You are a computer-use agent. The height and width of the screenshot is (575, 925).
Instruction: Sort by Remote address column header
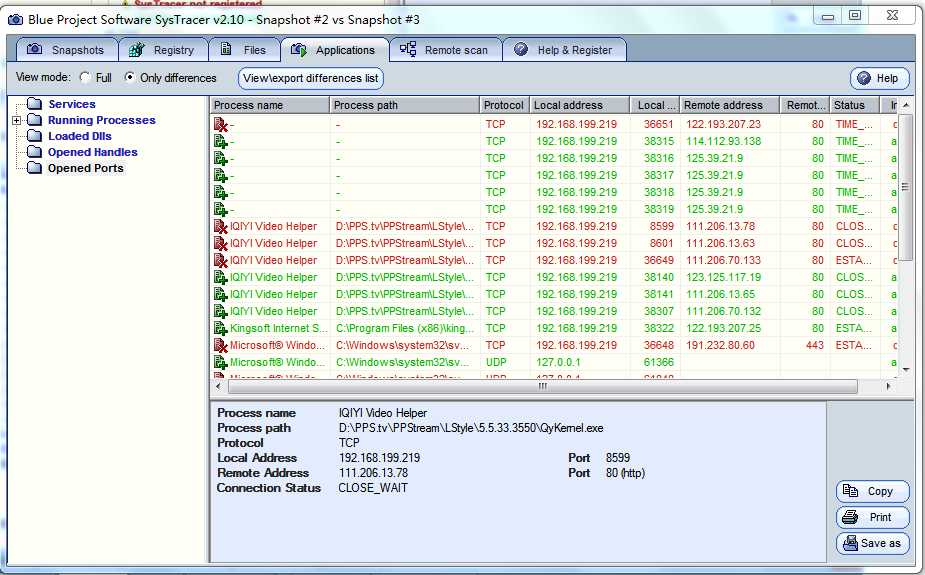pos(730,105)
